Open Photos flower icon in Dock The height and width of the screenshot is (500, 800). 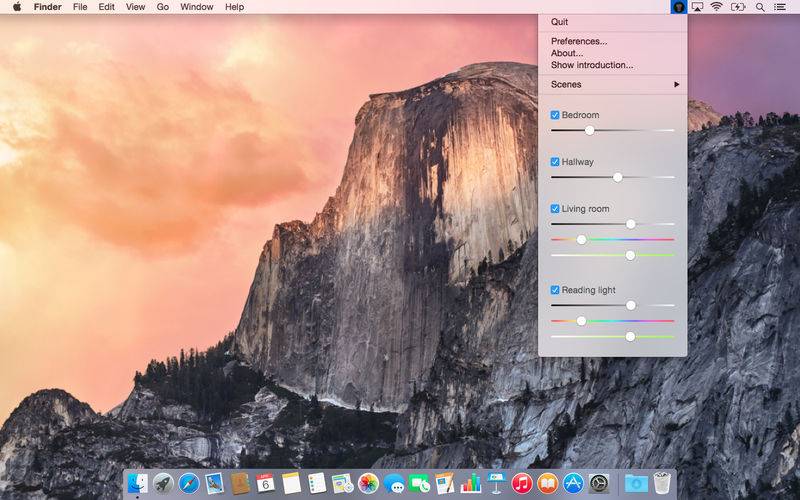pos(368,483)
